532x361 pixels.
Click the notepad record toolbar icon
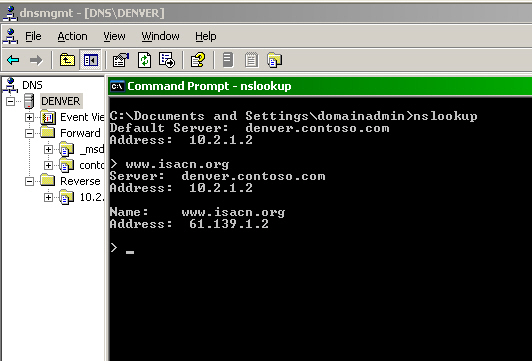pos(251,60)
